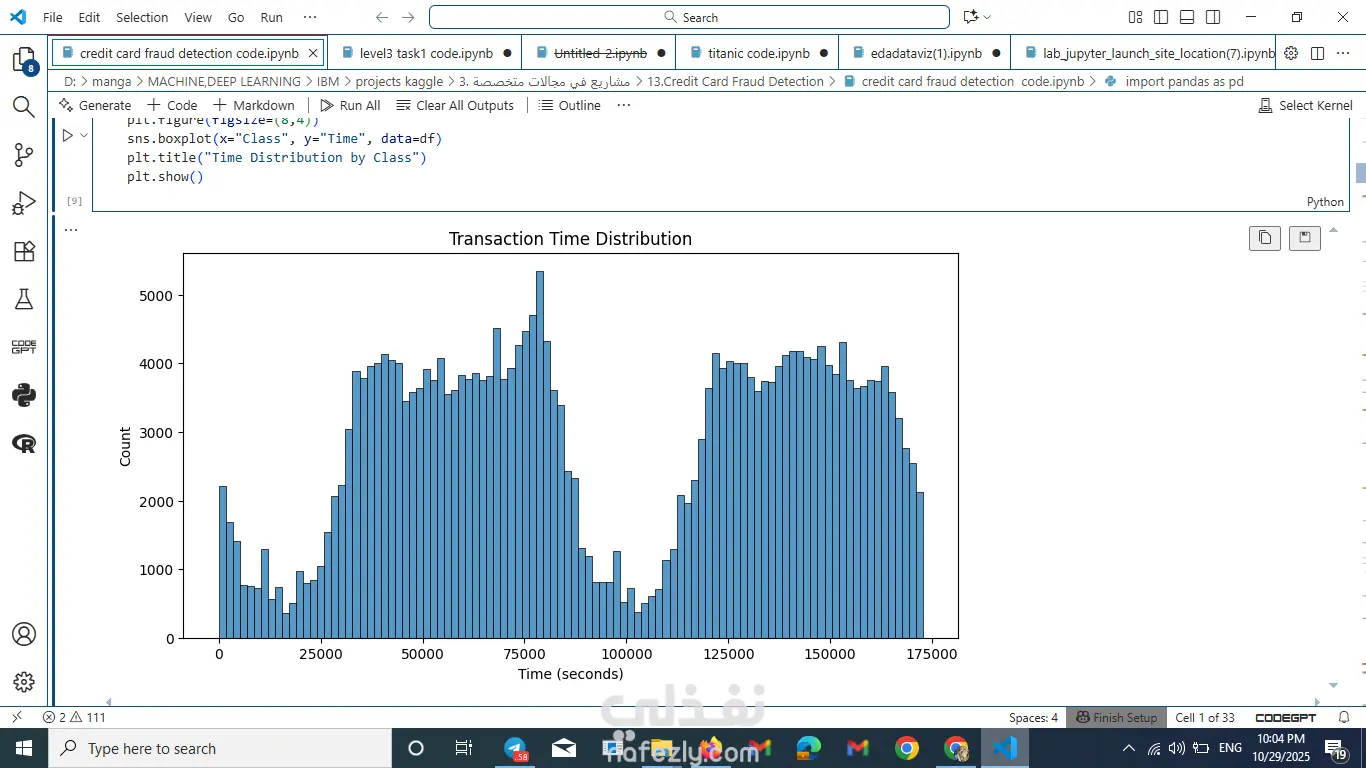Open the Run and Debug view
This screenshot has height=768, width=1366.
click(x=24, y=203)
